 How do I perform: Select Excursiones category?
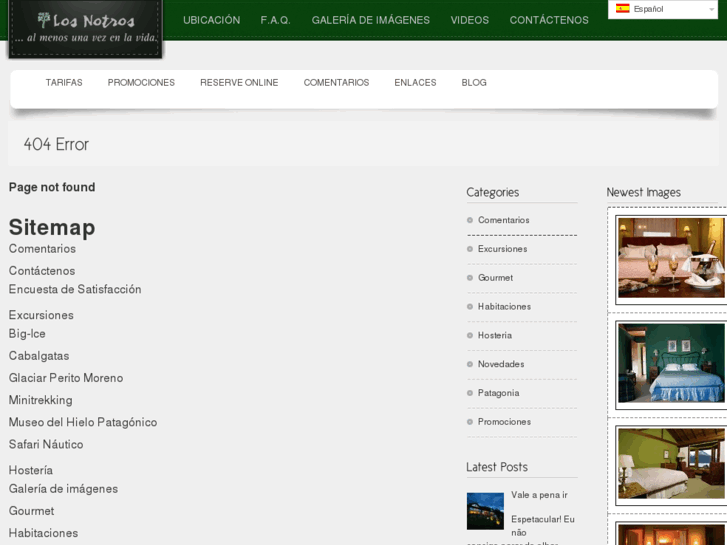[503, 249]
